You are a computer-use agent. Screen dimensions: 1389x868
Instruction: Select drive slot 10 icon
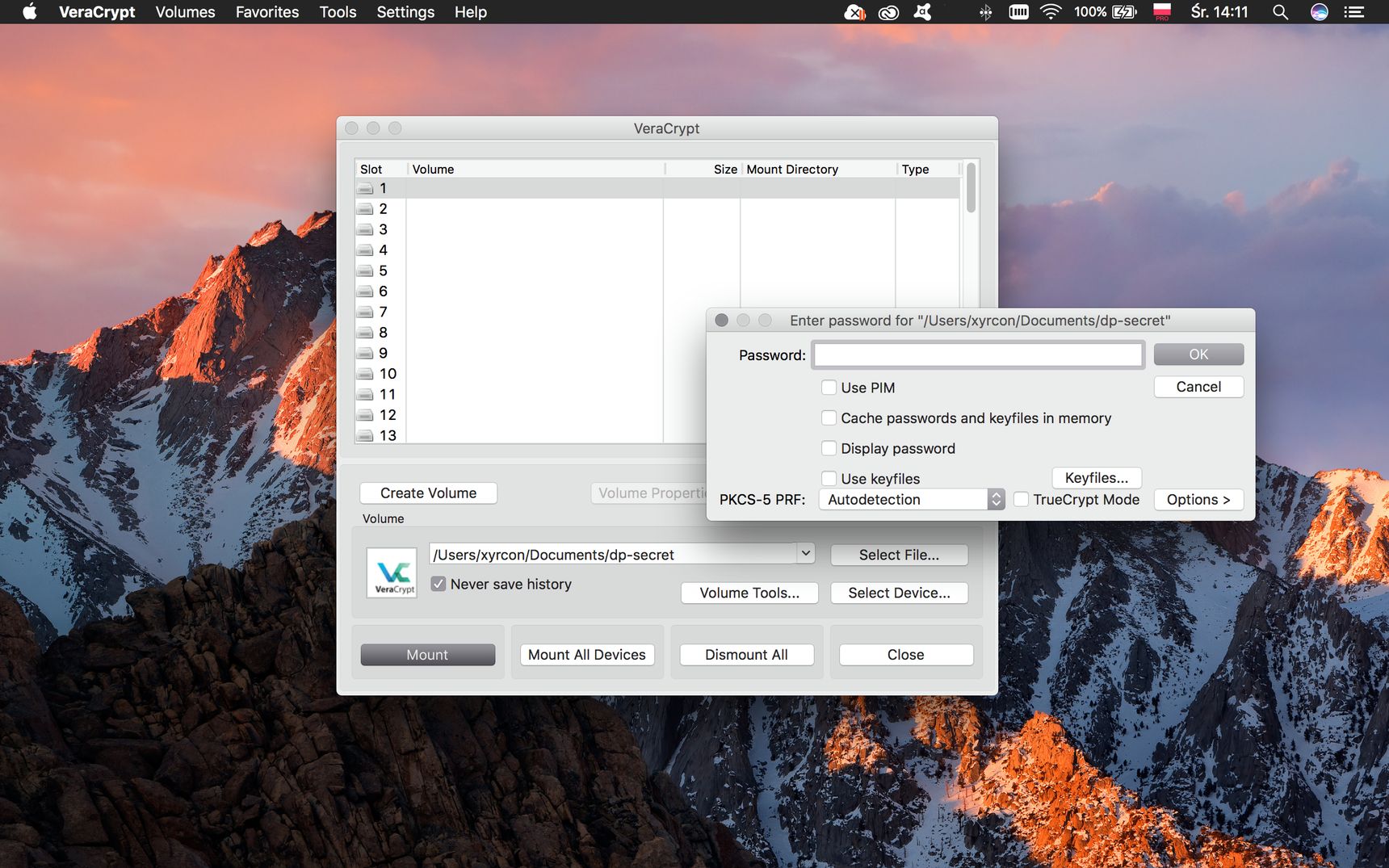pyautogui.click(x=366, y=374)
